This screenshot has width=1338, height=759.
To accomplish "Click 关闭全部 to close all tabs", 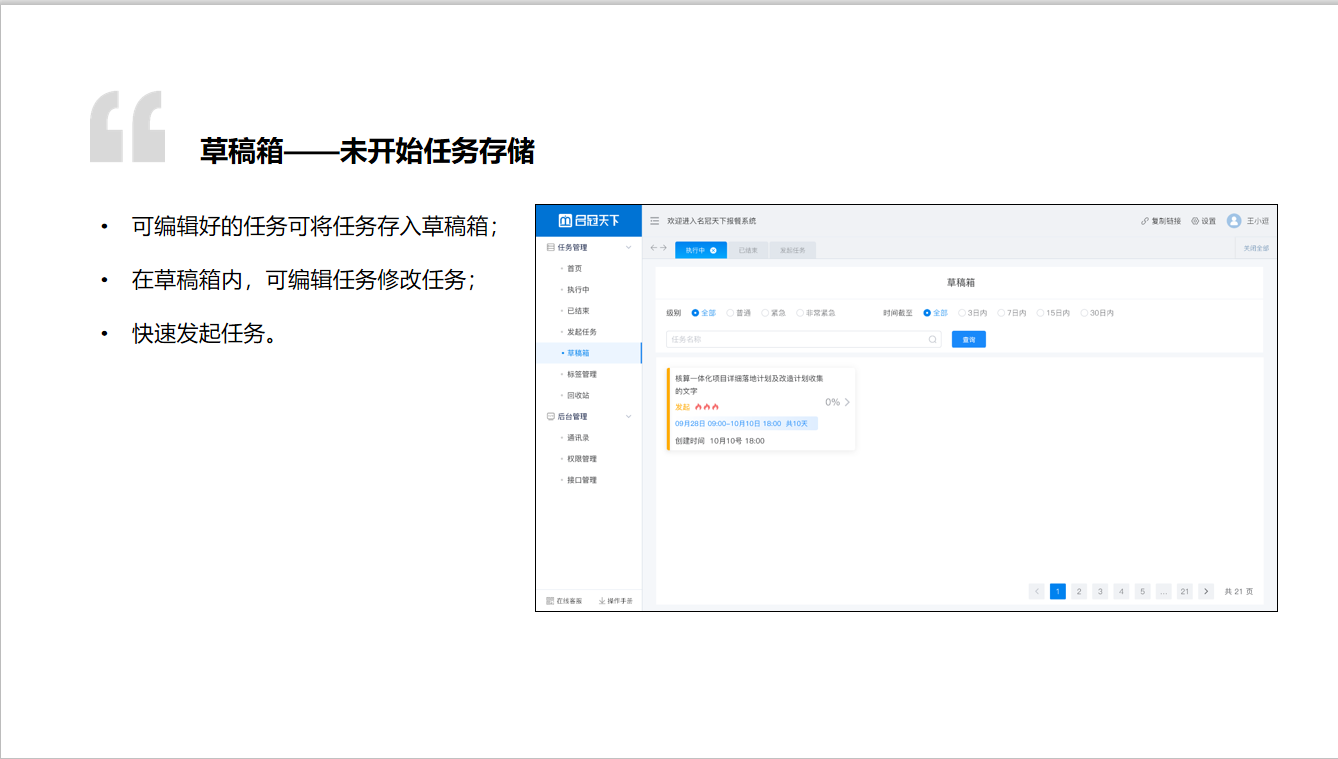I will coord(1256,248).
